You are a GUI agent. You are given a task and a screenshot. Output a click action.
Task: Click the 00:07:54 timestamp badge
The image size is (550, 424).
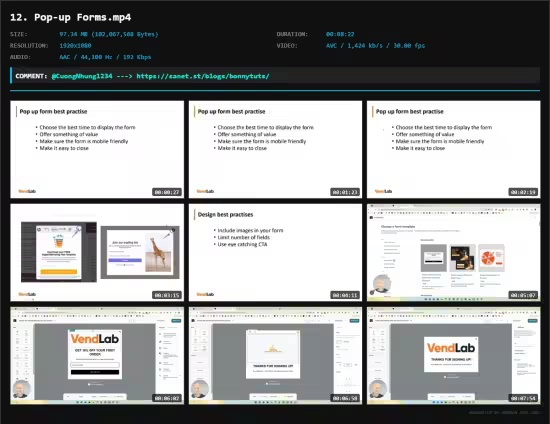(523, 398)
